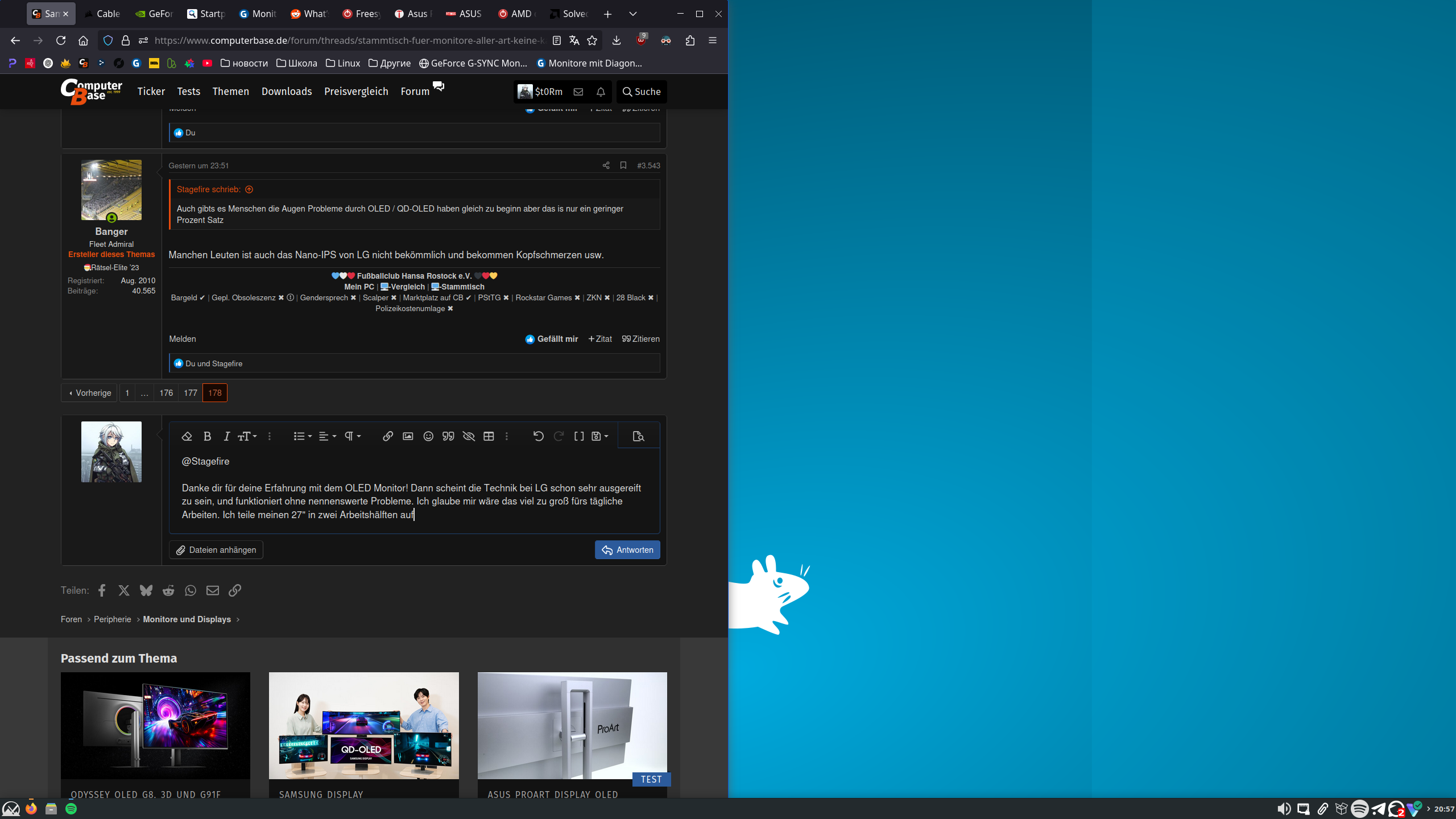The height and width of the screenshot is (819, 1456).
Task: Expand the text alignment dropdown
Action: click(x=327, y=436)
